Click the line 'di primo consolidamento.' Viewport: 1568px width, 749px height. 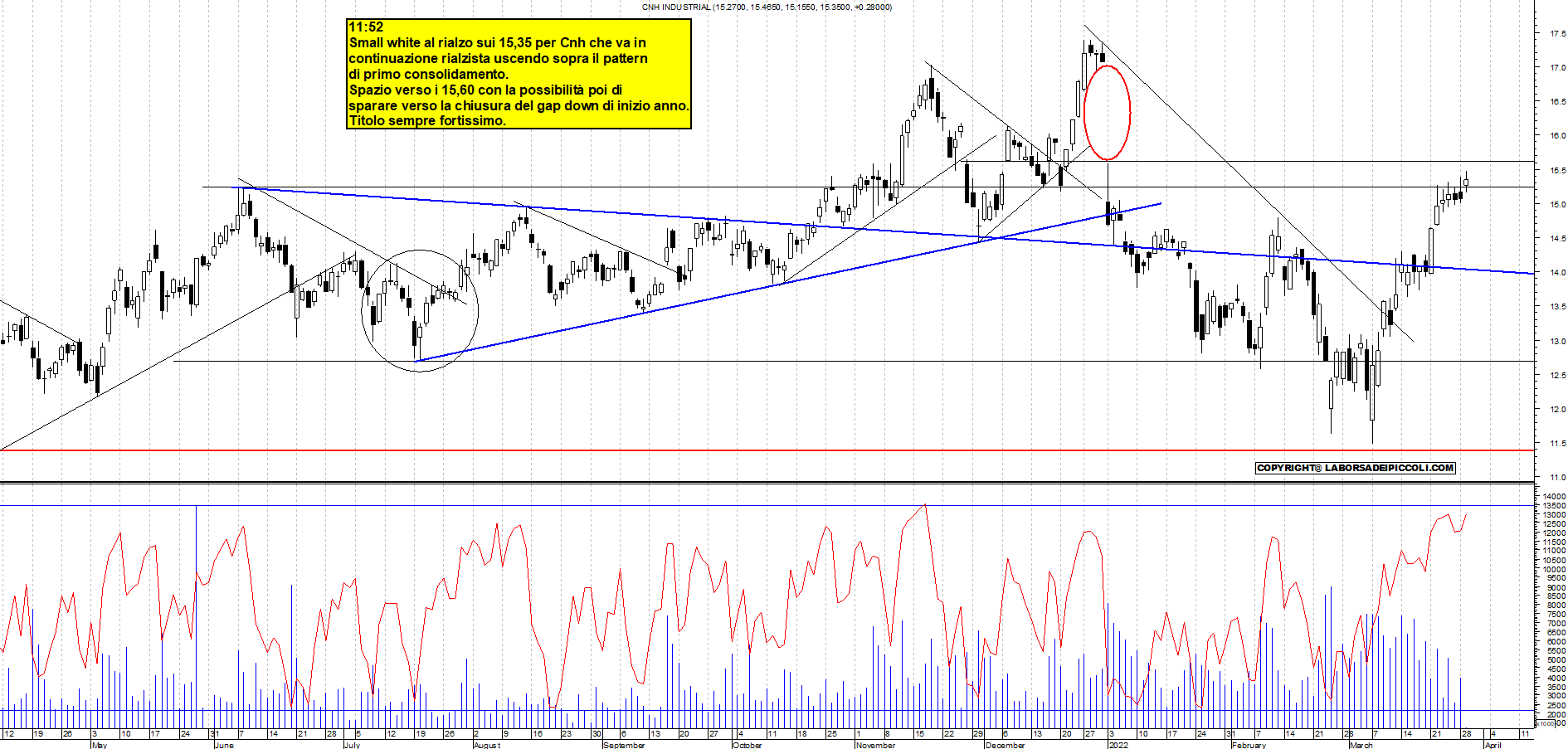pos(428,74)
